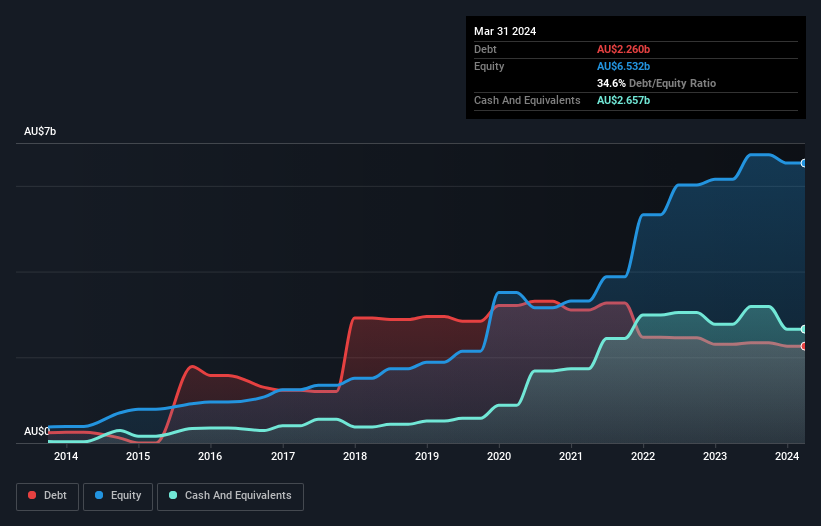
Task: Select the 2021 x-axis label
Action: point(571,456)
